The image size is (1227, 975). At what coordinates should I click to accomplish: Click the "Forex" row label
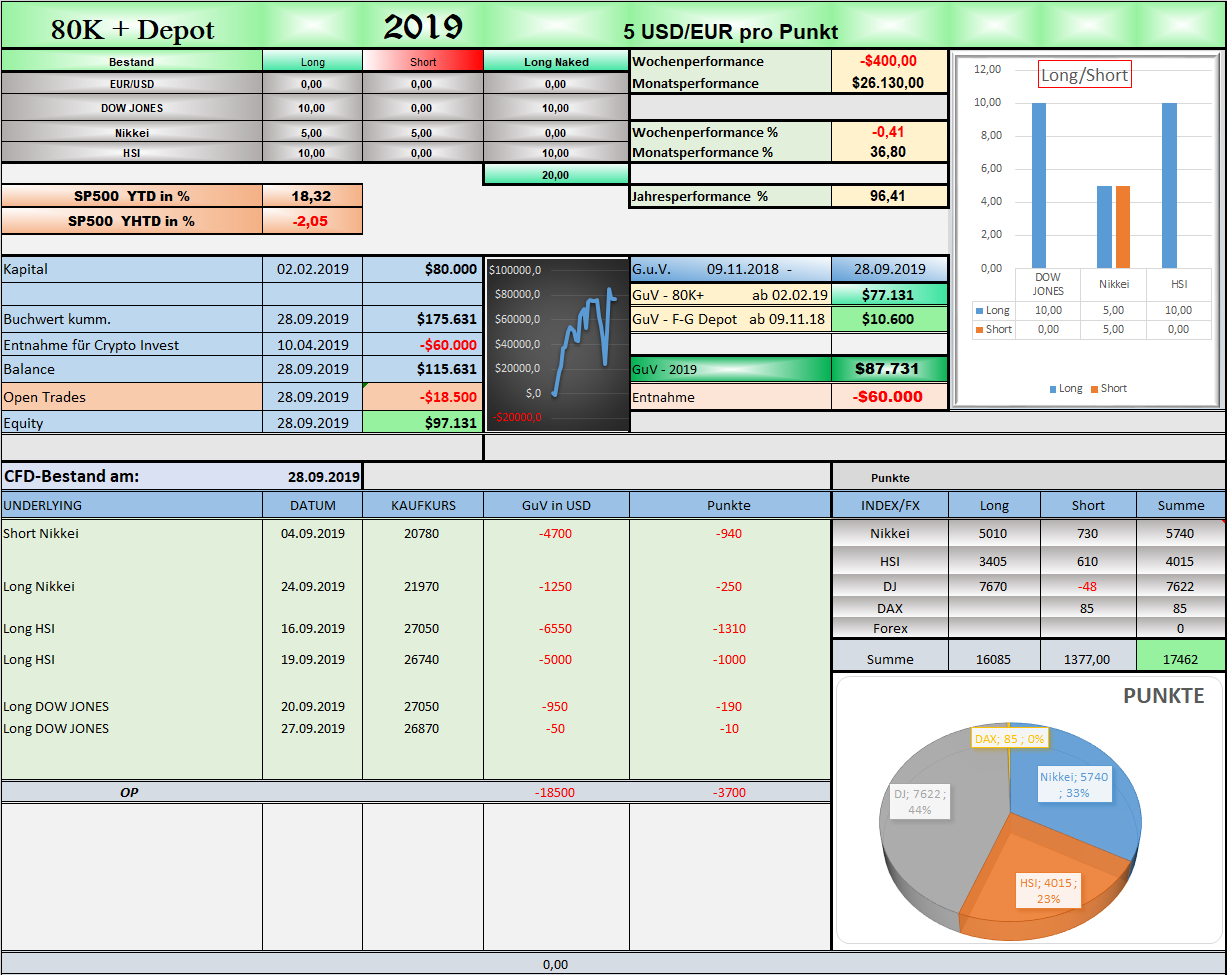[890, 628]
